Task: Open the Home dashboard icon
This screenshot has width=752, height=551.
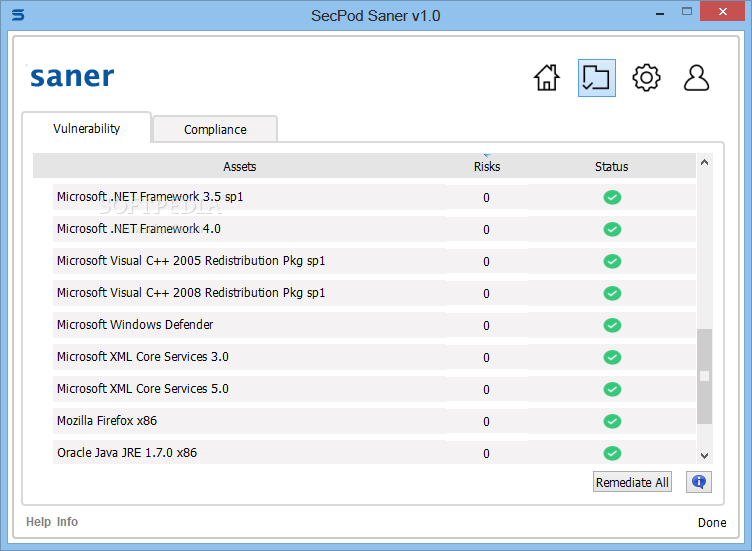Action: [x=547, y=78]
